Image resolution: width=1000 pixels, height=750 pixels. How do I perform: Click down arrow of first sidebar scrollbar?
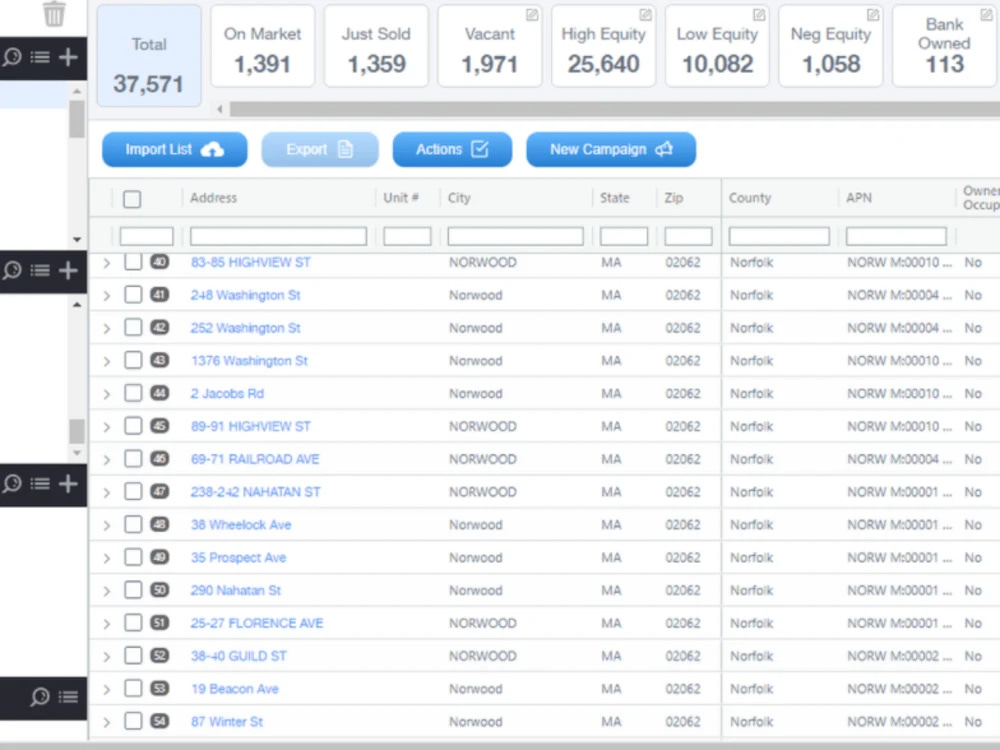[77, 240]
